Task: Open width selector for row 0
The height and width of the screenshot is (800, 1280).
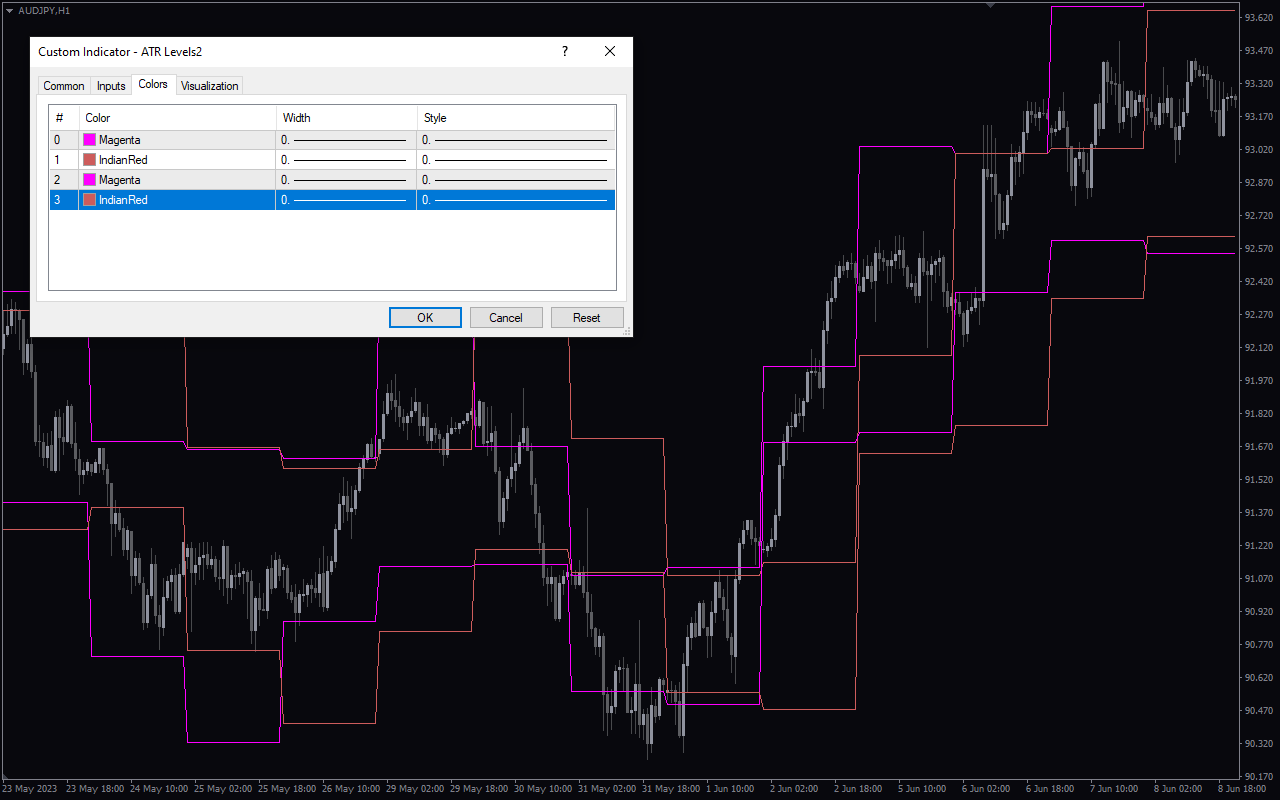Action: click(x=346, y=140)
